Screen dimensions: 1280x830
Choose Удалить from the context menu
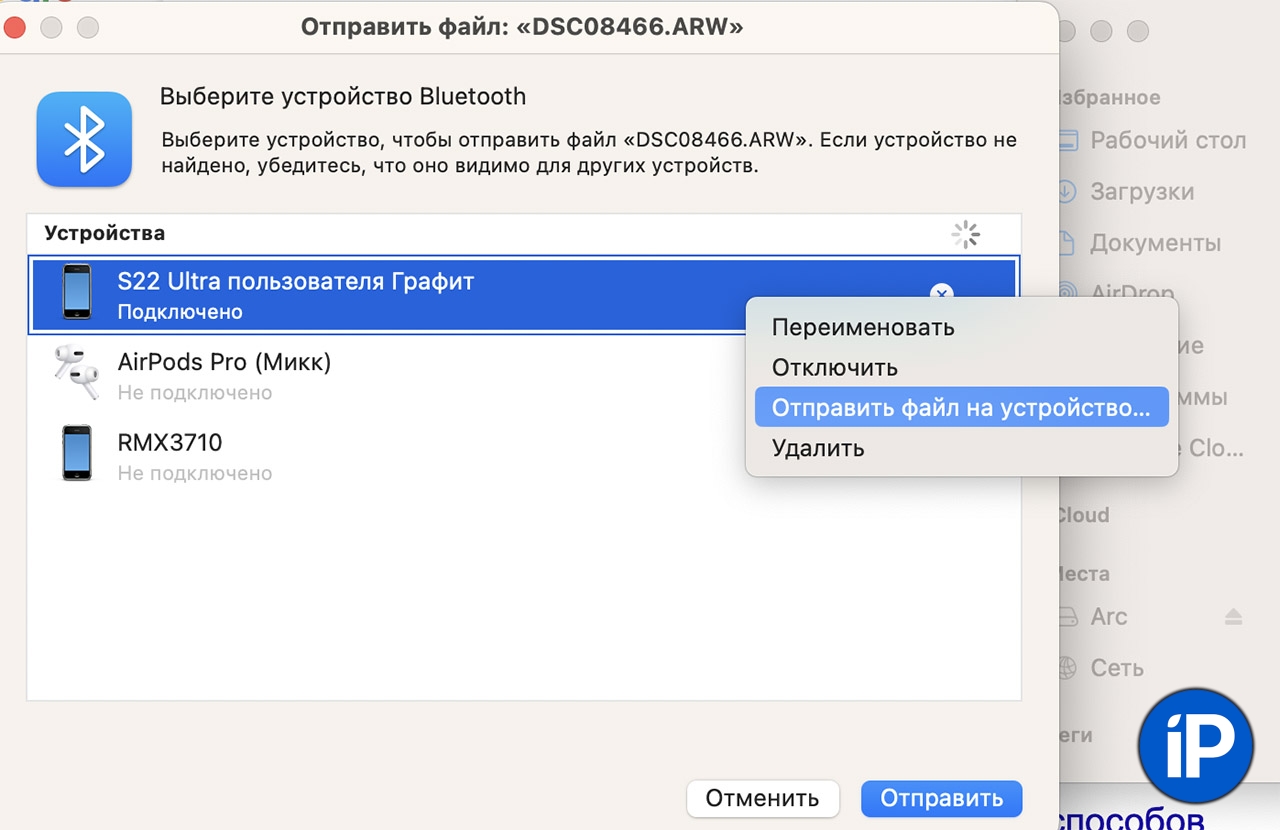pyautogui.click(x=818, y=448)
